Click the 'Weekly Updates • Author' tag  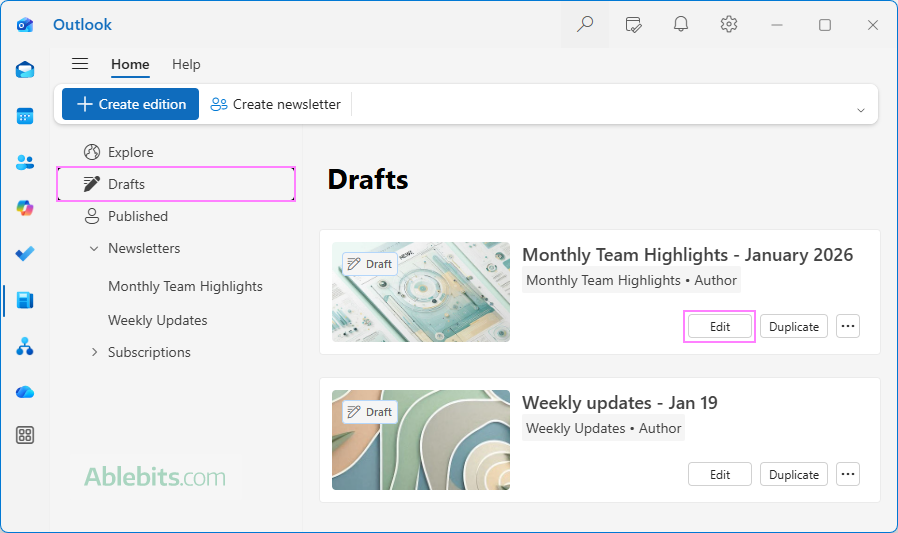(603, 428)
